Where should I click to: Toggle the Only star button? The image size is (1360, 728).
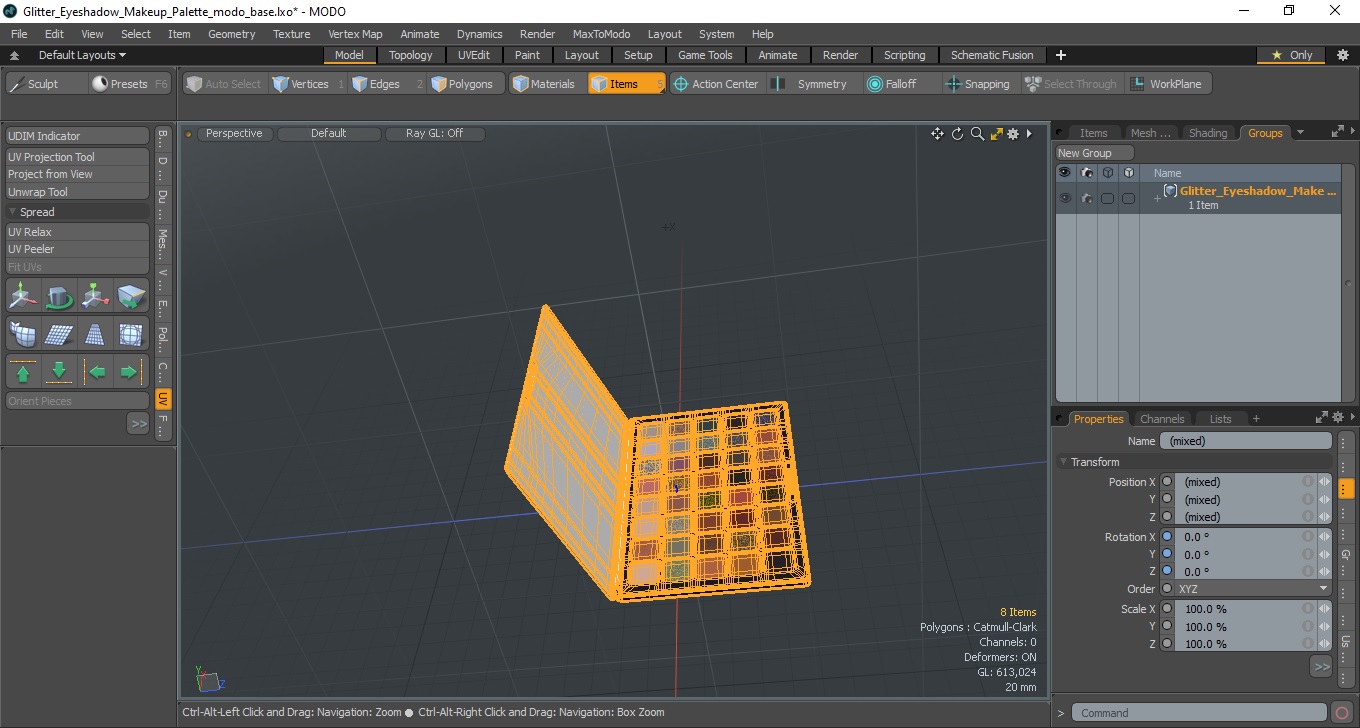pos(1292,55)
